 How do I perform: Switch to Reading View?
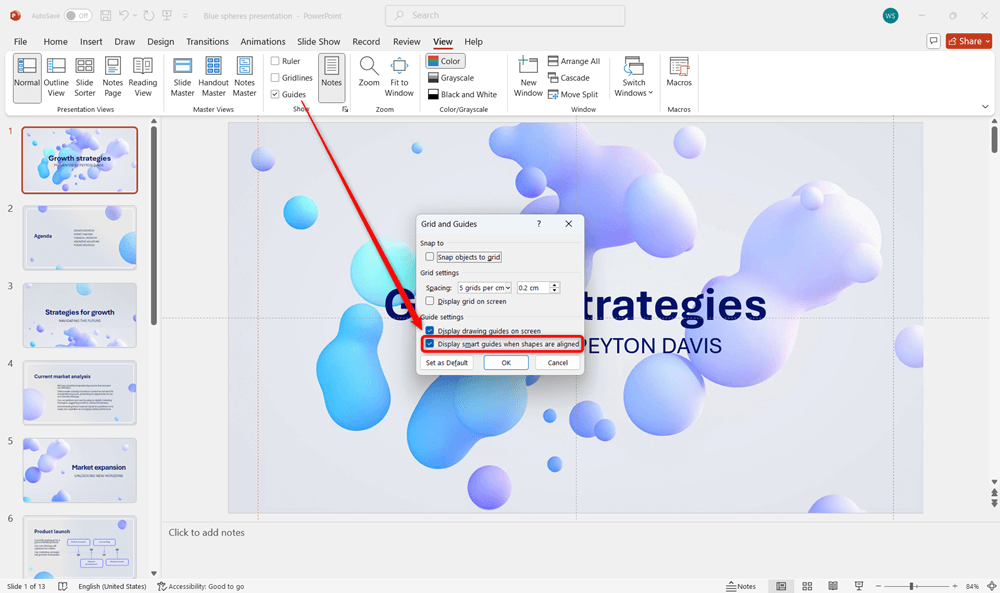point(142,73)
